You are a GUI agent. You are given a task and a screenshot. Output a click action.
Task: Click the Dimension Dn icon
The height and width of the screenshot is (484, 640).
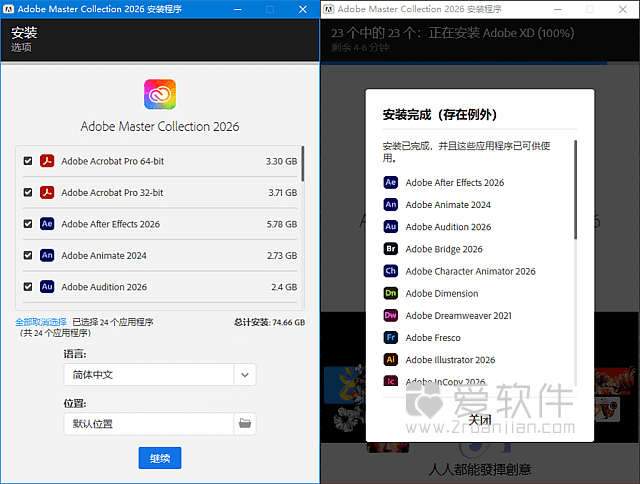point(391,293)
